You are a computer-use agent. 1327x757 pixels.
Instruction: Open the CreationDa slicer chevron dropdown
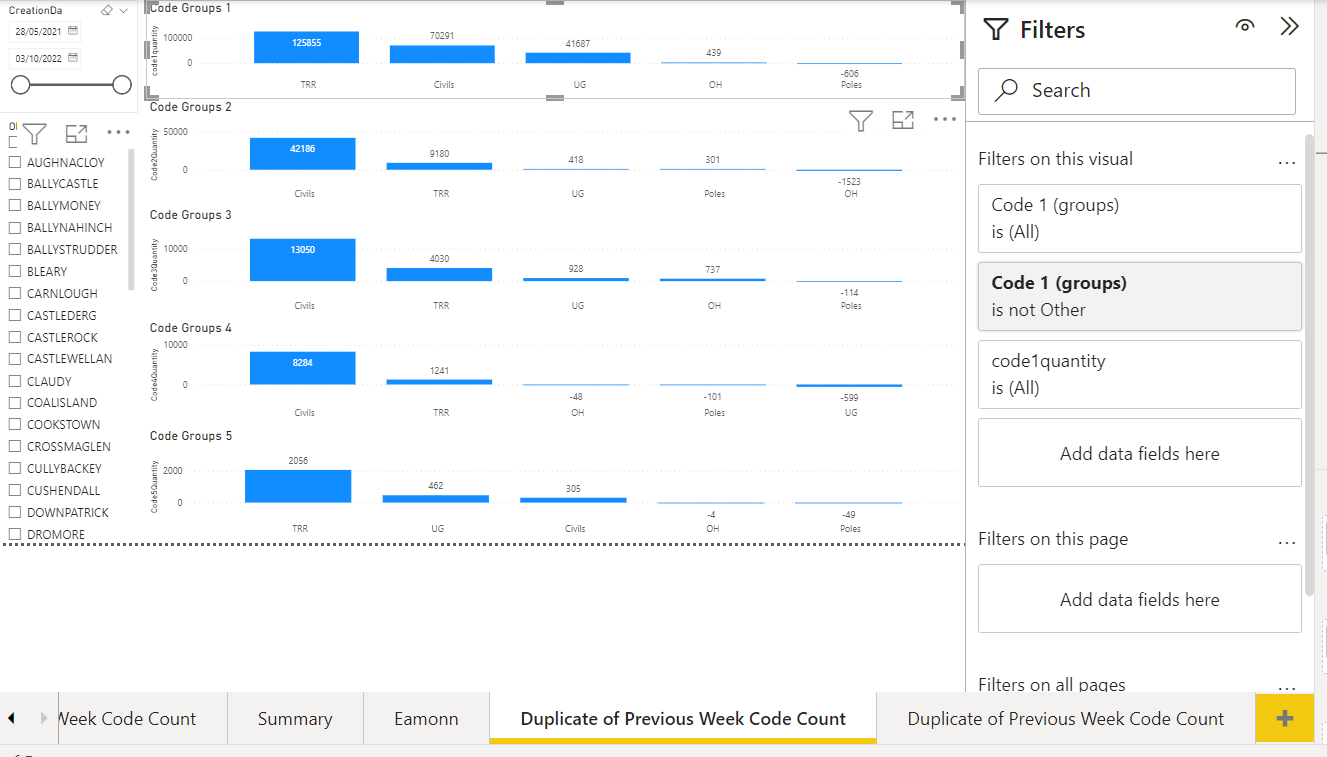point(124,10)
